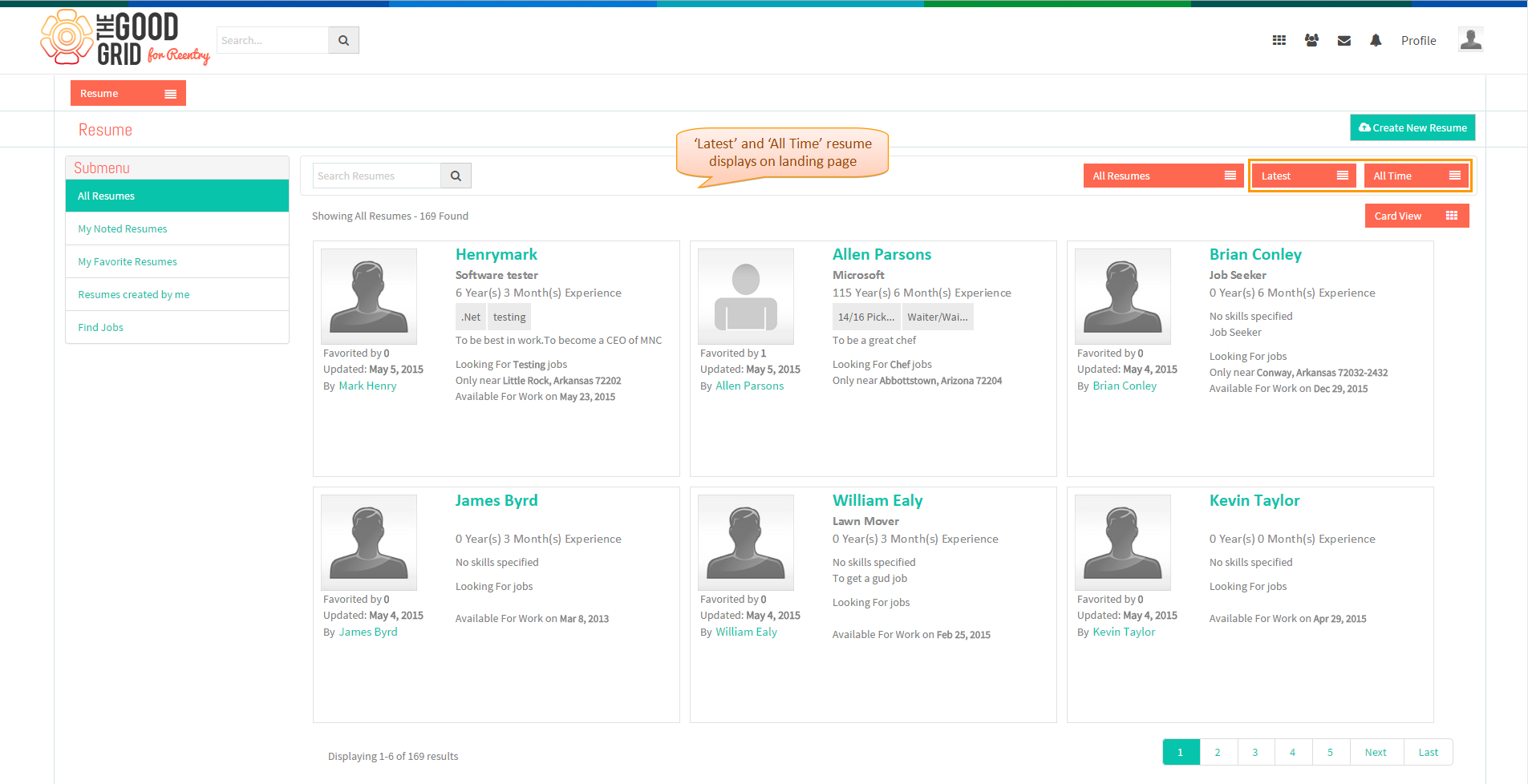Image resolution: width=1528 pixels, height=784 pixels.
Task: Select Resumes created by me submenu item
Action: (x=134, y=294)
